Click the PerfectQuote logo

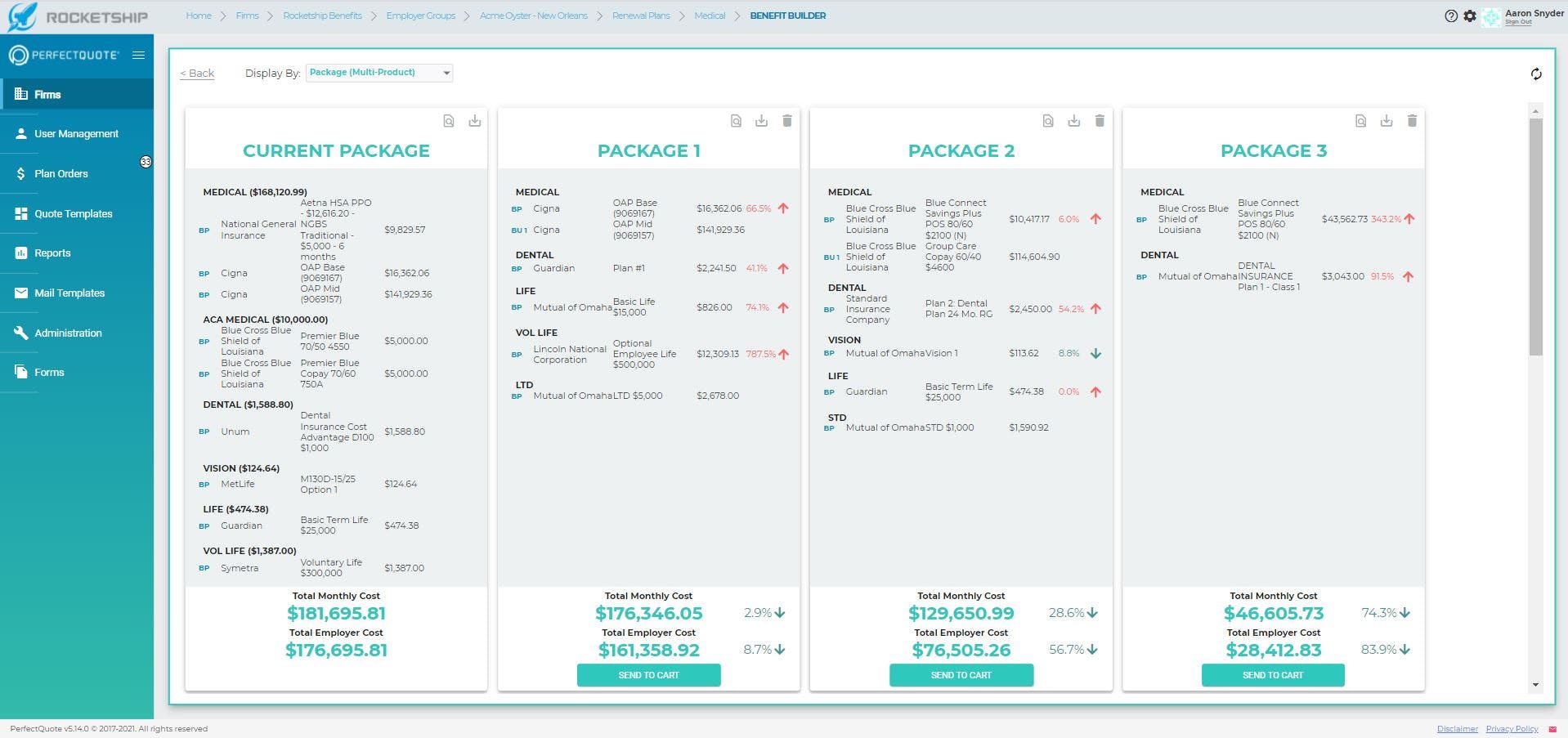pos(64,55)
